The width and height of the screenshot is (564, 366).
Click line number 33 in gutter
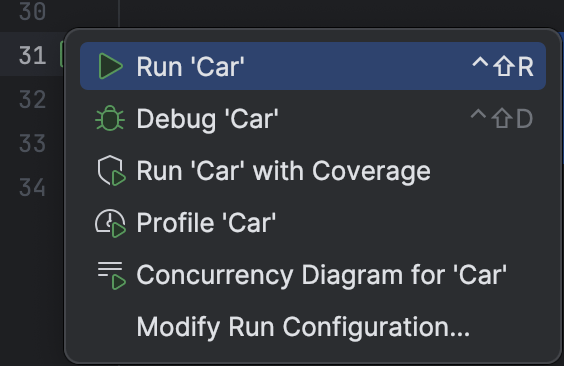(32, 143)
